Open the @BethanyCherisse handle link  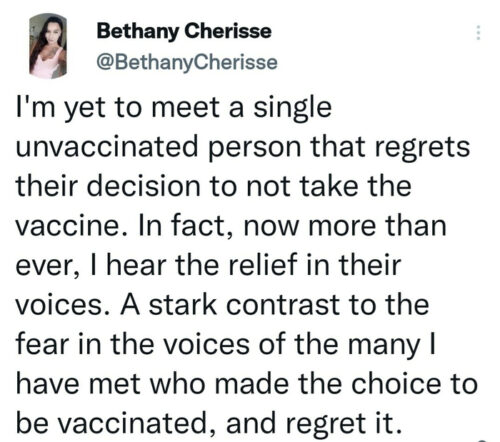(187, 62)
